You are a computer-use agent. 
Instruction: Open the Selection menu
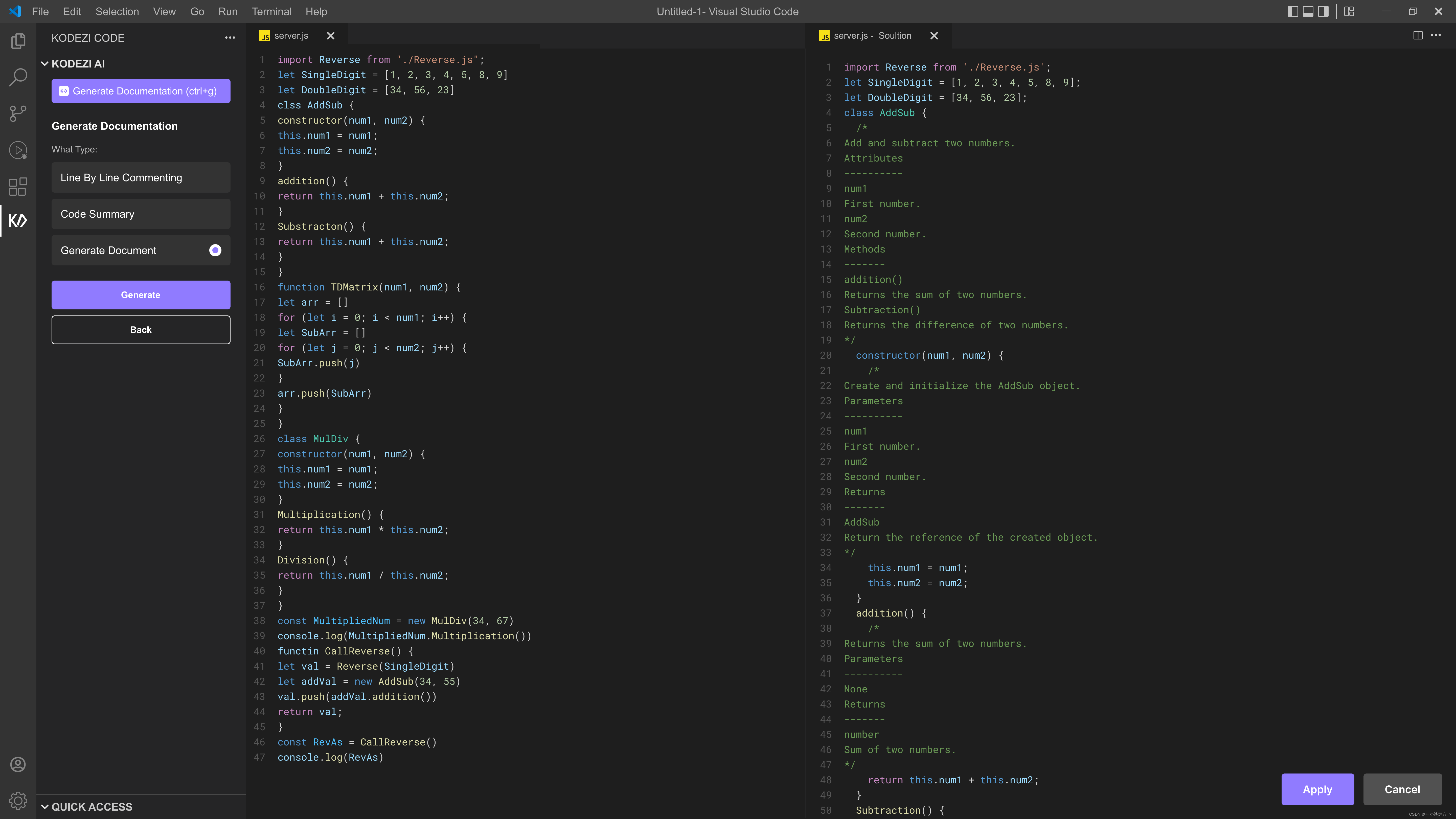[x=117, y=11]
